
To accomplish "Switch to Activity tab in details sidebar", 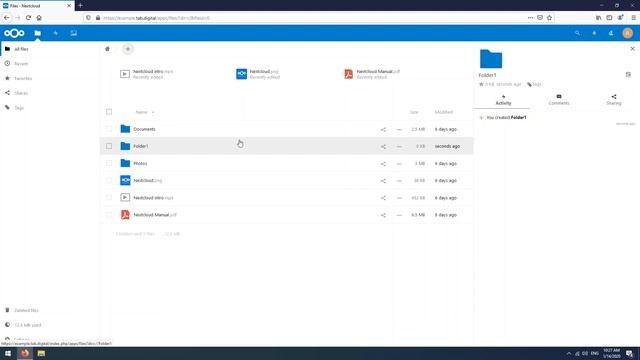I will tap(503, 100).
